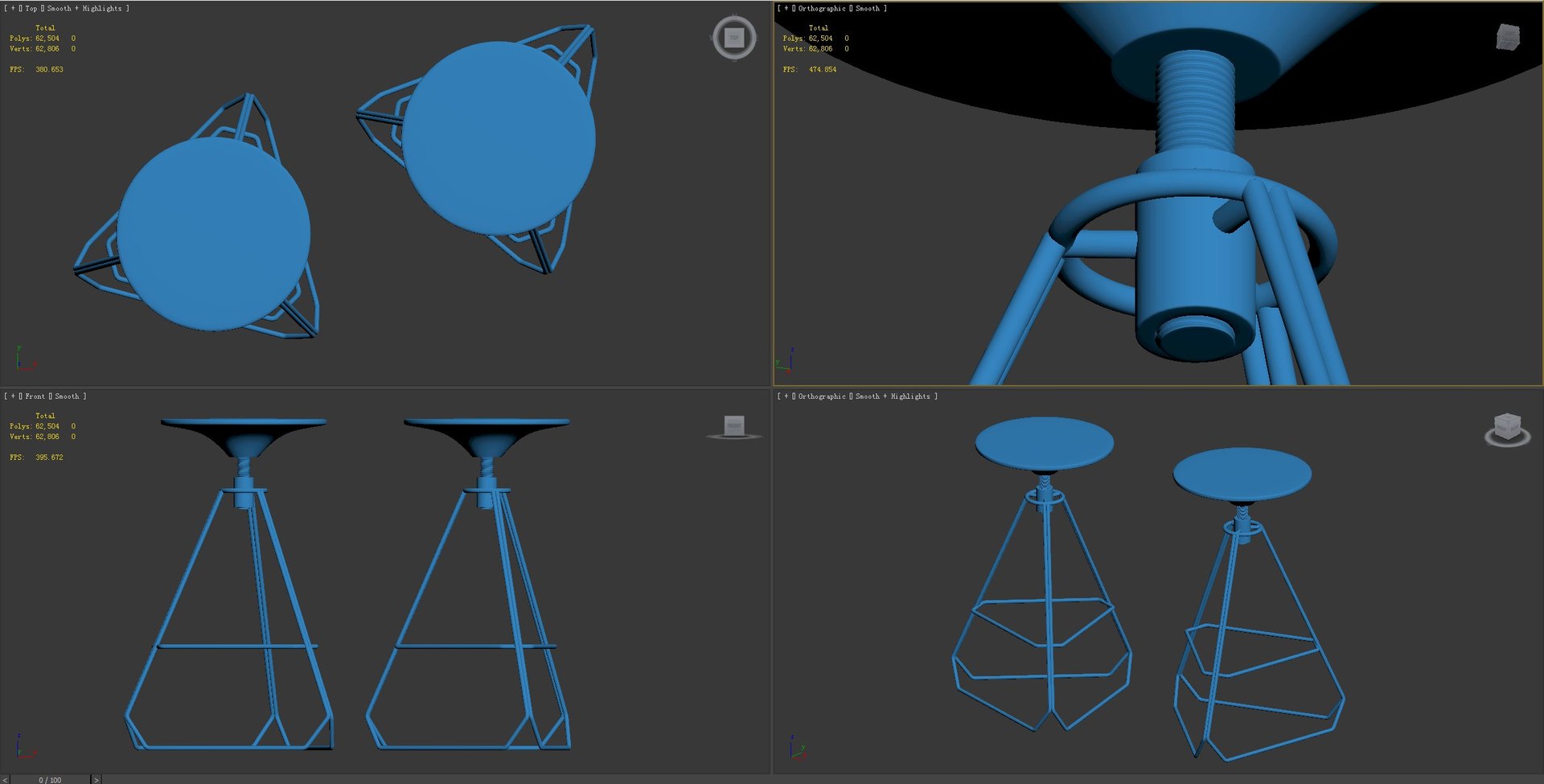Click Polys count 62,504 in Top viewport
Viewport: 1544px width, 784px height.
47,39
